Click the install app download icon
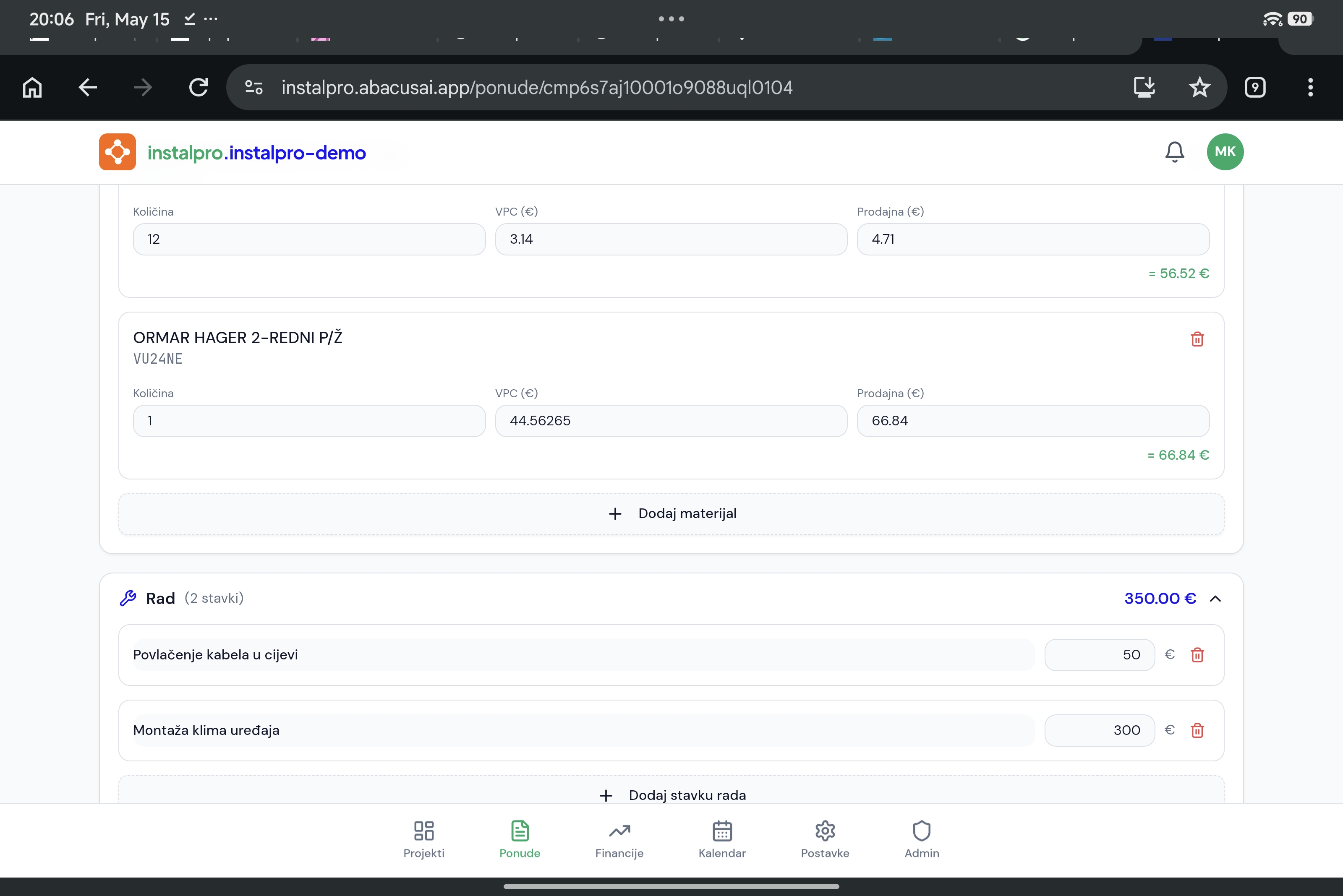The width and height of the screenshot is (1343, 896). pyautogui.click(x=1144, y=87)
